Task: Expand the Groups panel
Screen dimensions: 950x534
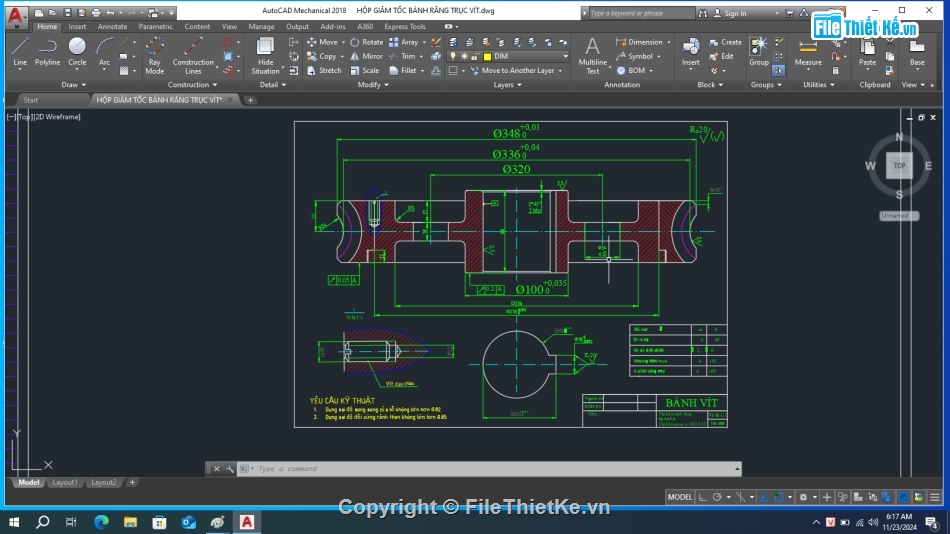Action: (x=766, y=85)
